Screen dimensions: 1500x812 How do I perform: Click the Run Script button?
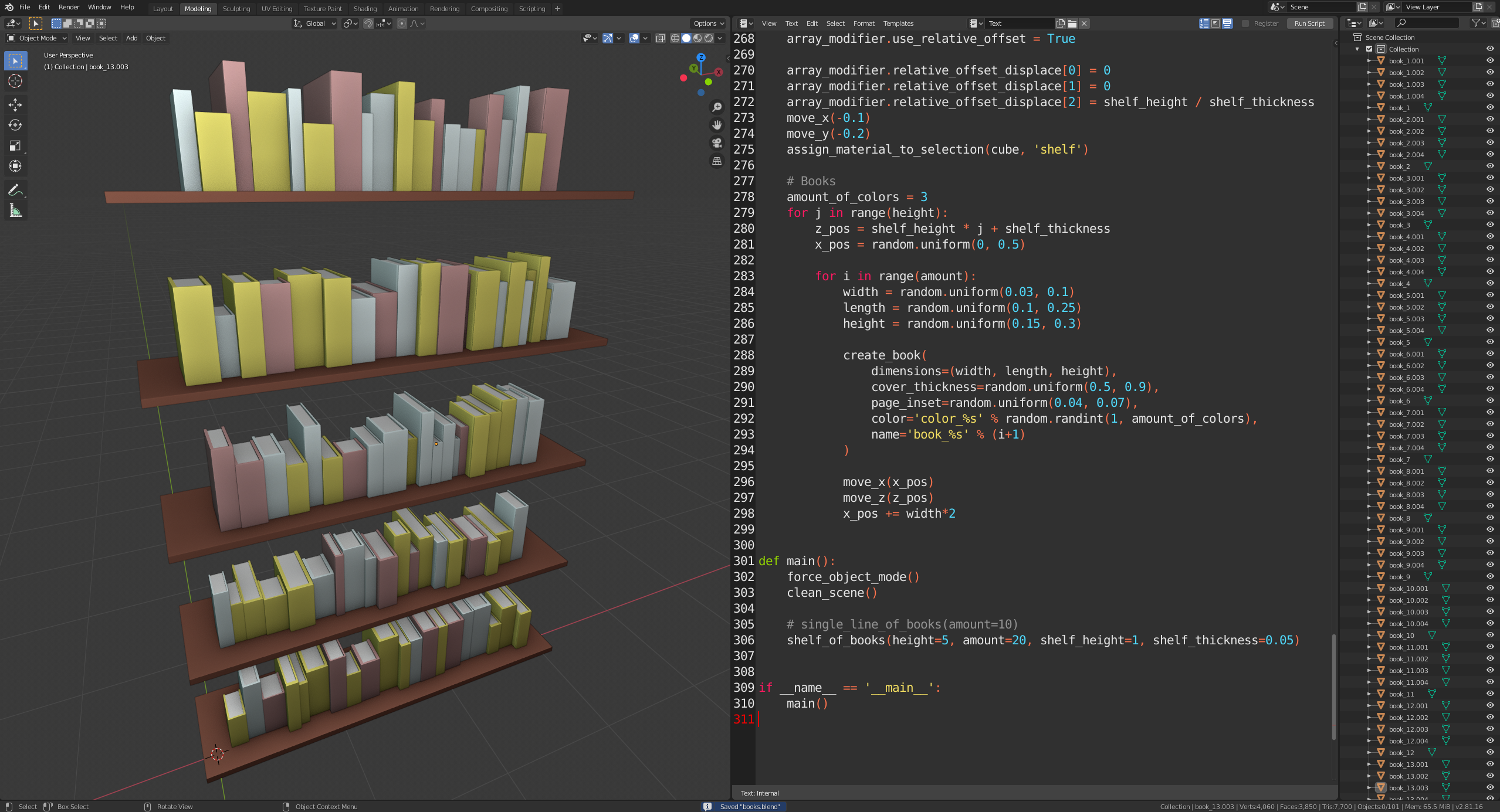(1309, 23)
